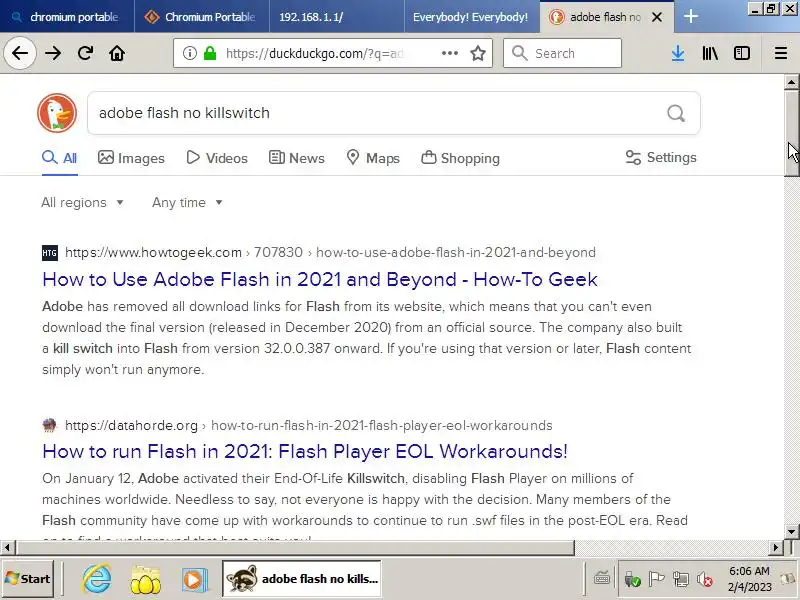Screen dimensions: 800x600
Task: Expand the All regions dropdown
Action: click(x=82, y=203)
